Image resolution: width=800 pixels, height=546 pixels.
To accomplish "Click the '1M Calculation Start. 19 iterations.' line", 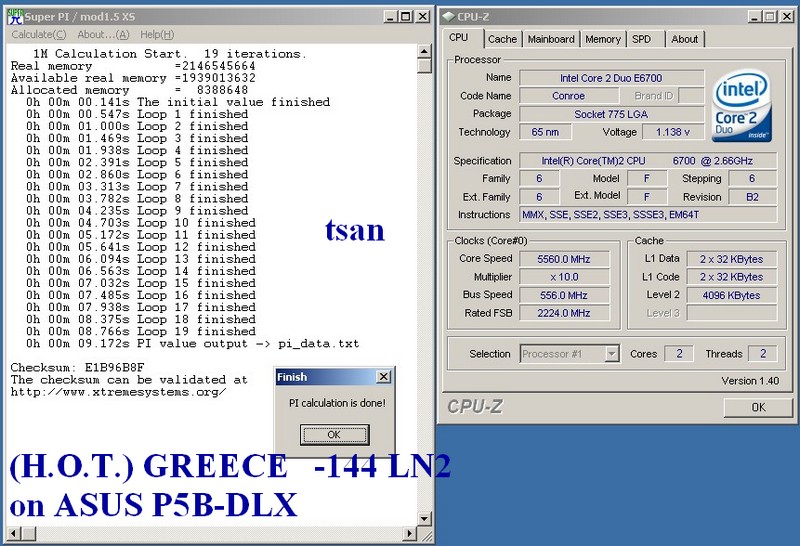I will 169,54.
